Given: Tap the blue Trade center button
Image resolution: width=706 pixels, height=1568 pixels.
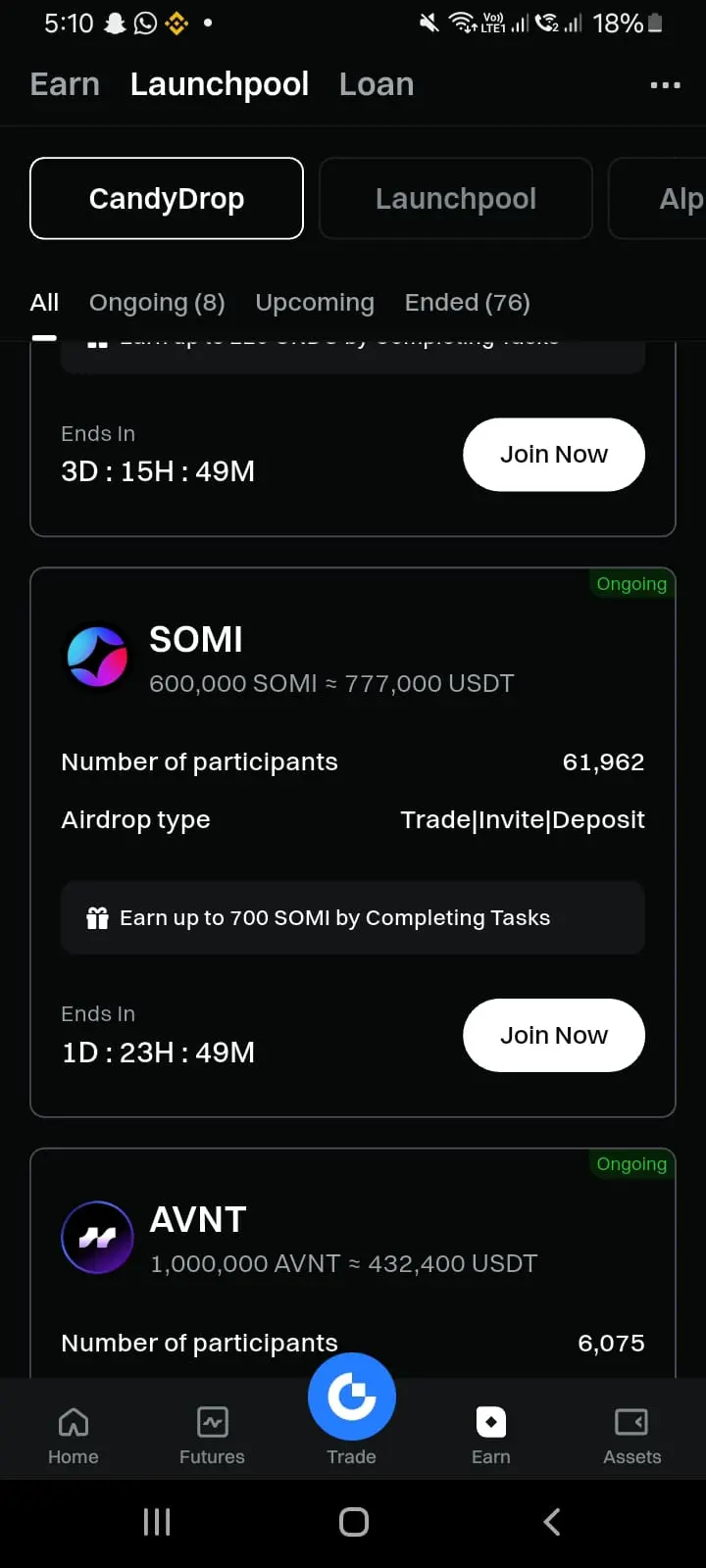Looking at the screenshot, I should (352, 1396).
